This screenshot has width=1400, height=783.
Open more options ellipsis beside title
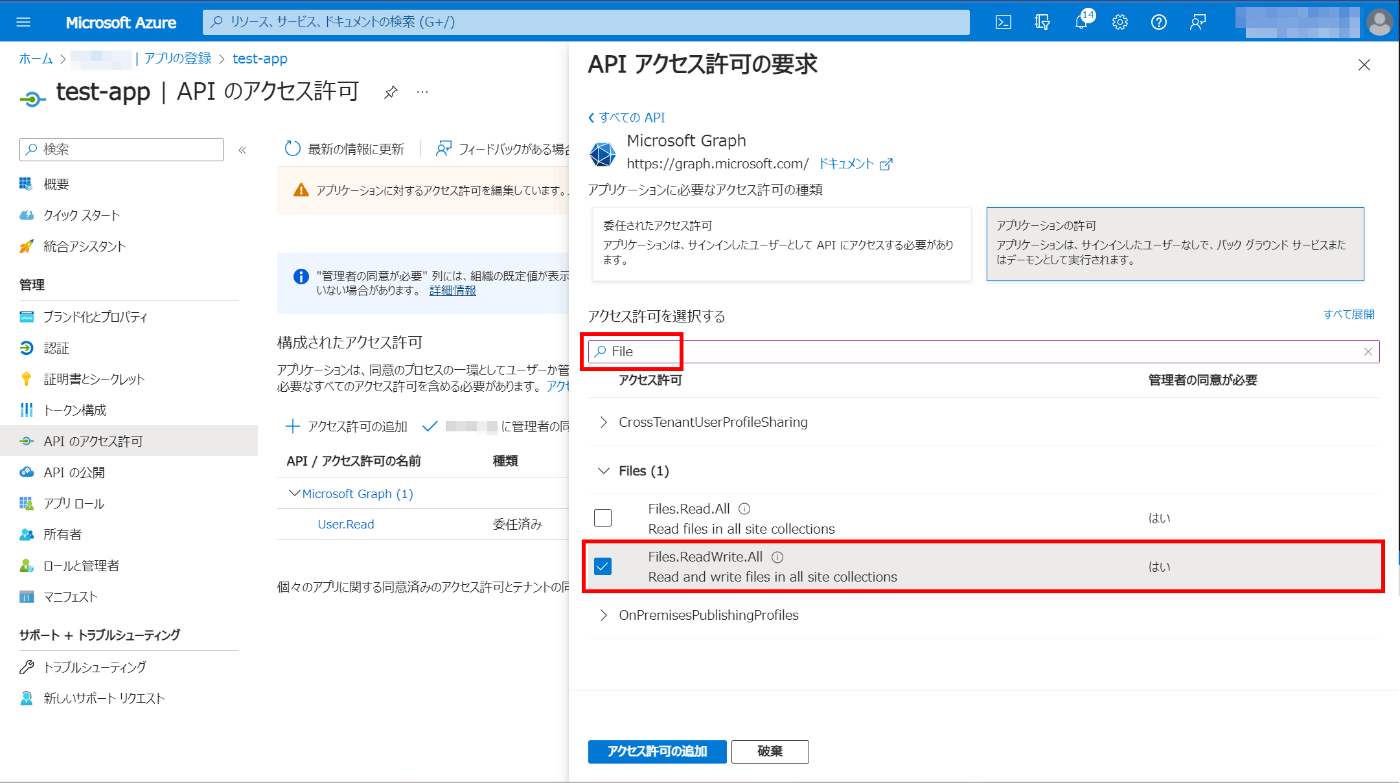[422, 92]
